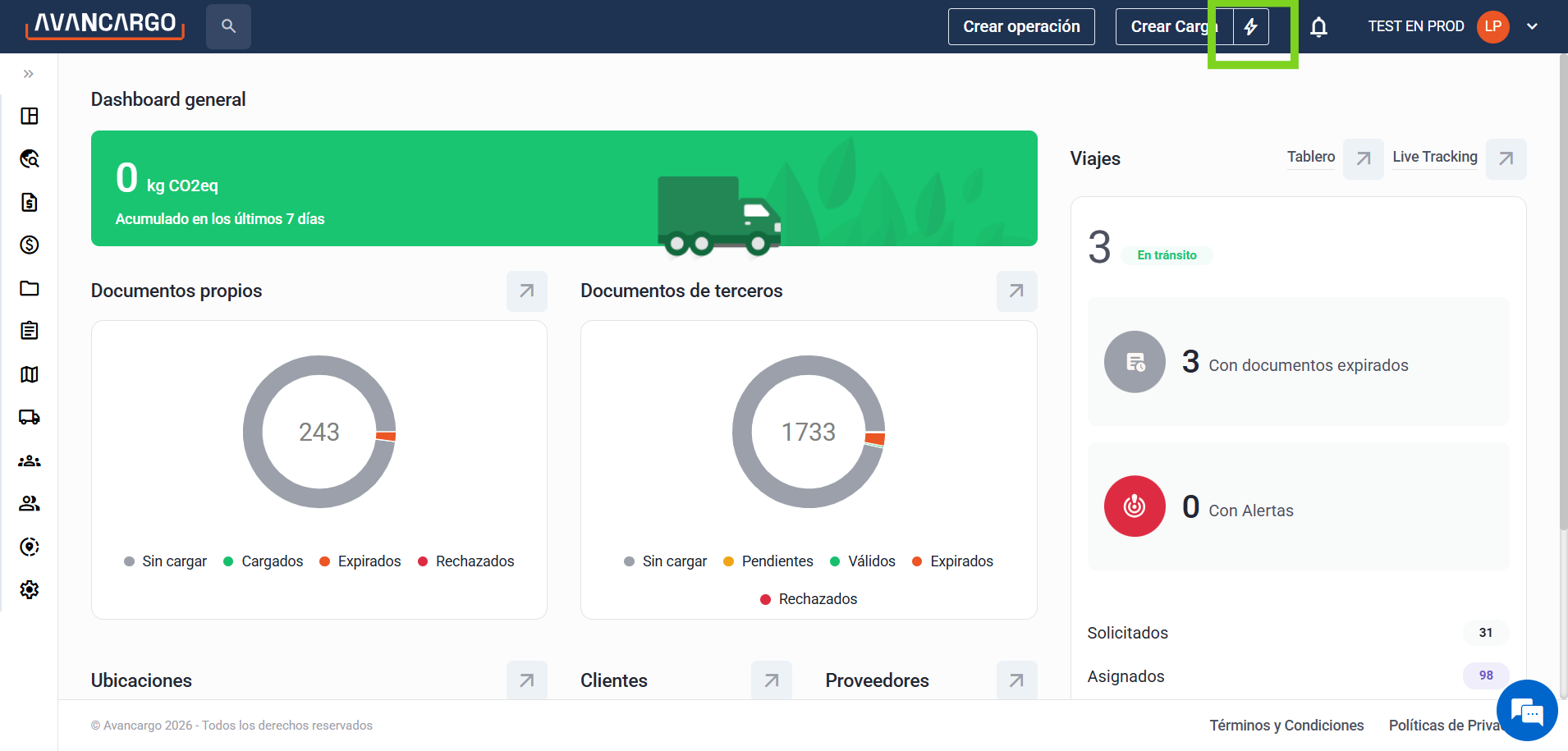Screen dimensions: 1568x751
Task: Click the search magnifier icon in header
Action: tap(228, 26)
